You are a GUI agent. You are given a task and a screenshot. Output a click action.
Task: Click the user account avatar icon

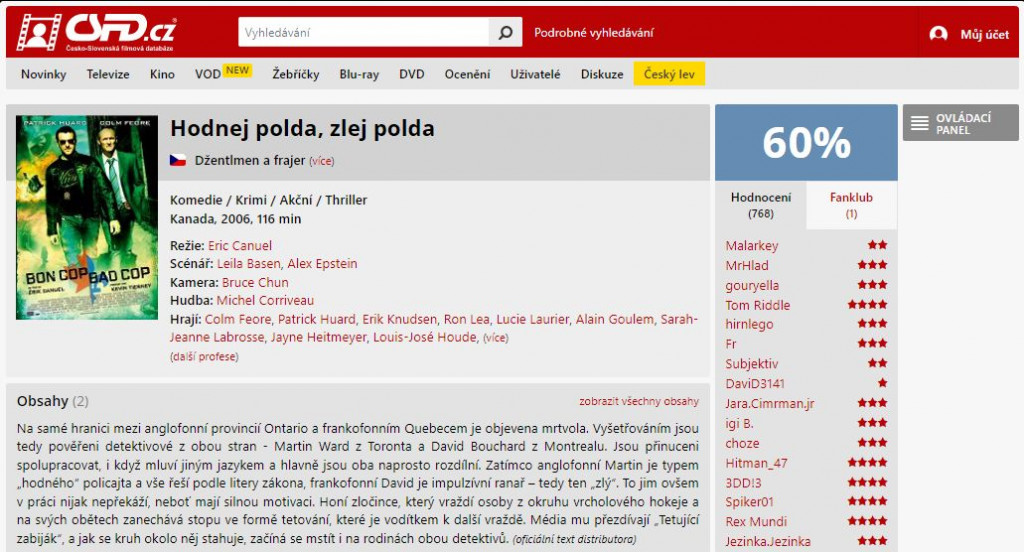(938, 34)
